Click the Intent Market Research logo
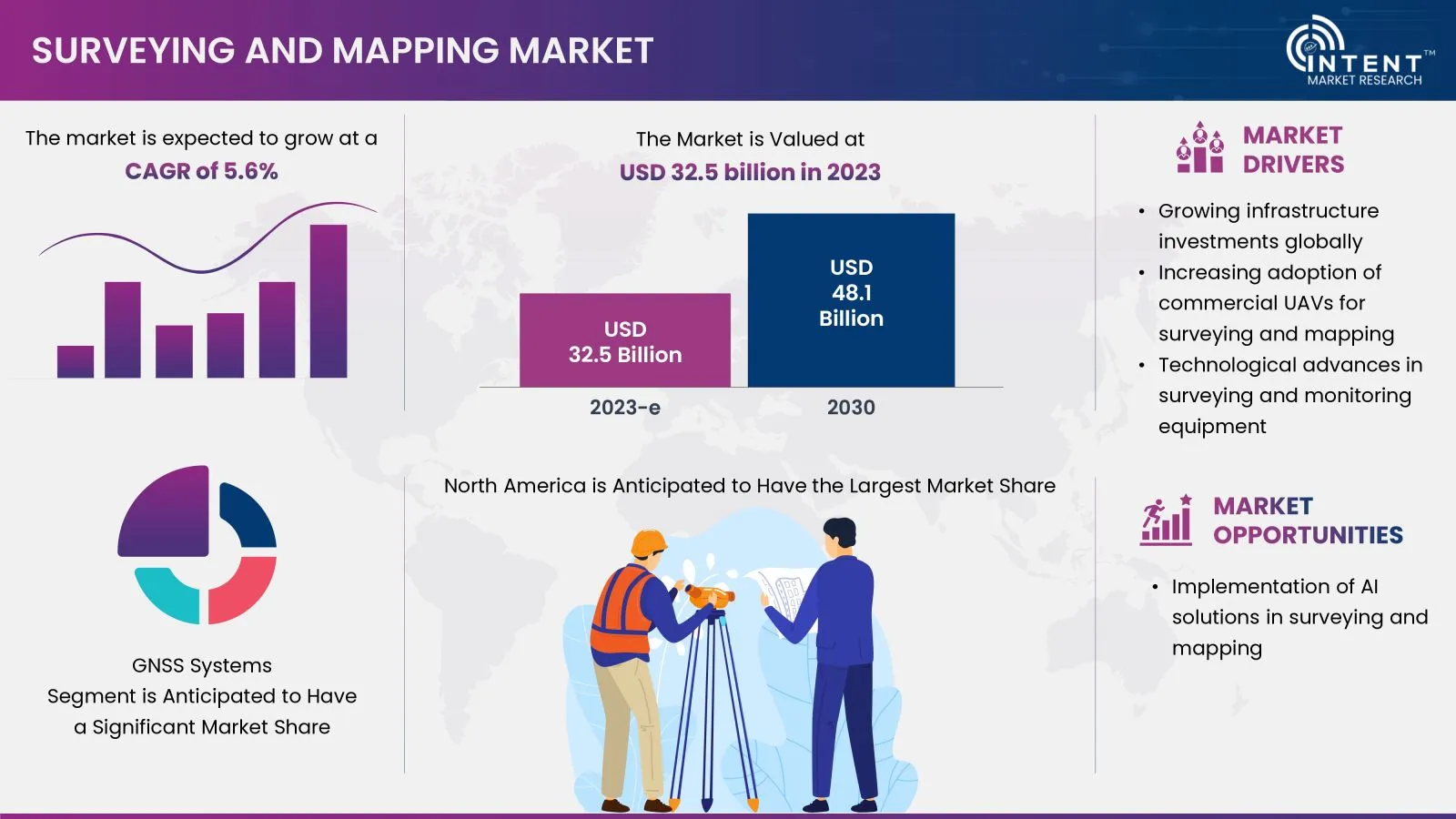Image resolution: width=1456 pixels, height=819 pixels. [1360, 52]
